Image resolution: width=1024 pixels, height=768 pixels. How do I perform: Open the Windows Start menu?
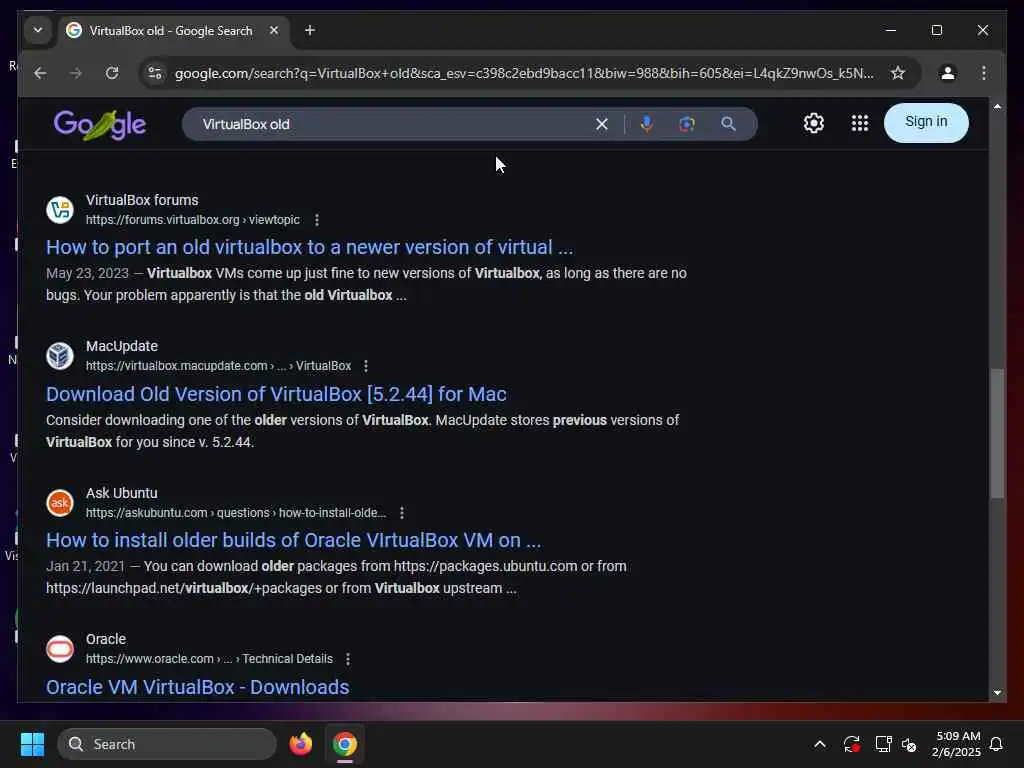point(32,744)
